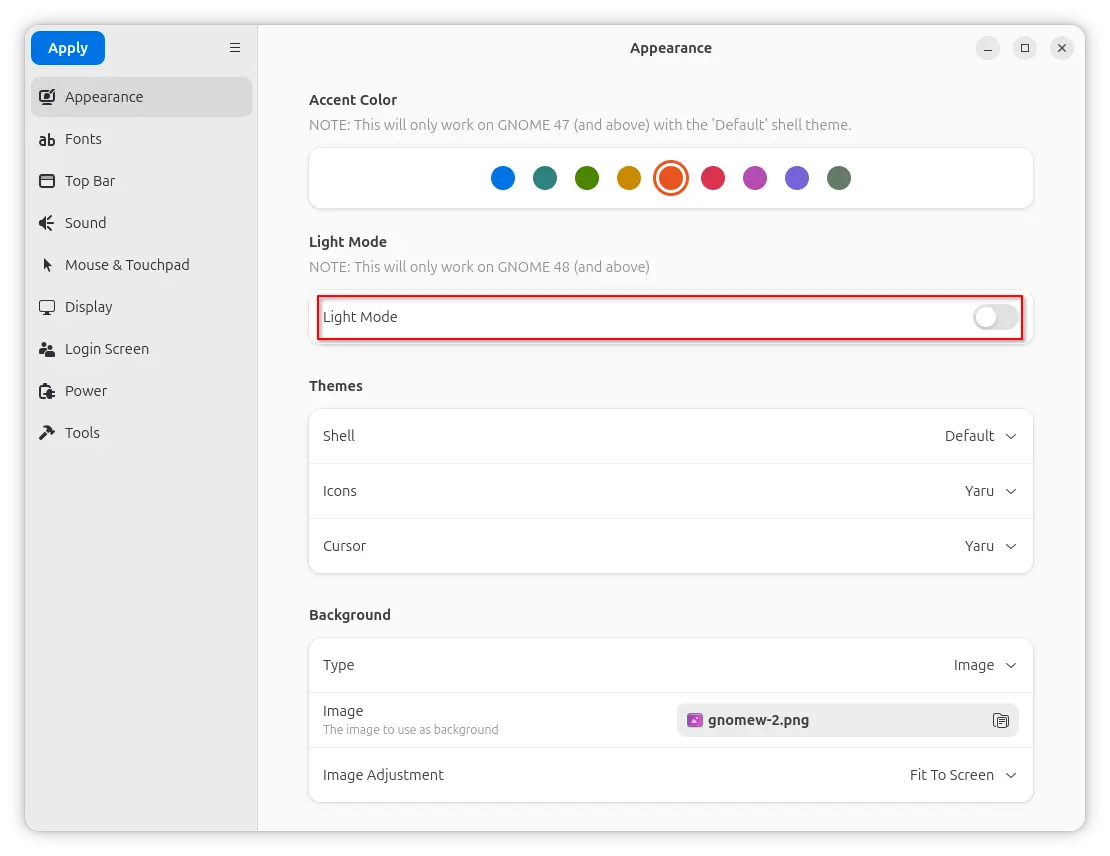Screen dimensions: 1110x856
Task: Click the Sound speaker icon
Action: click(47, 223)
